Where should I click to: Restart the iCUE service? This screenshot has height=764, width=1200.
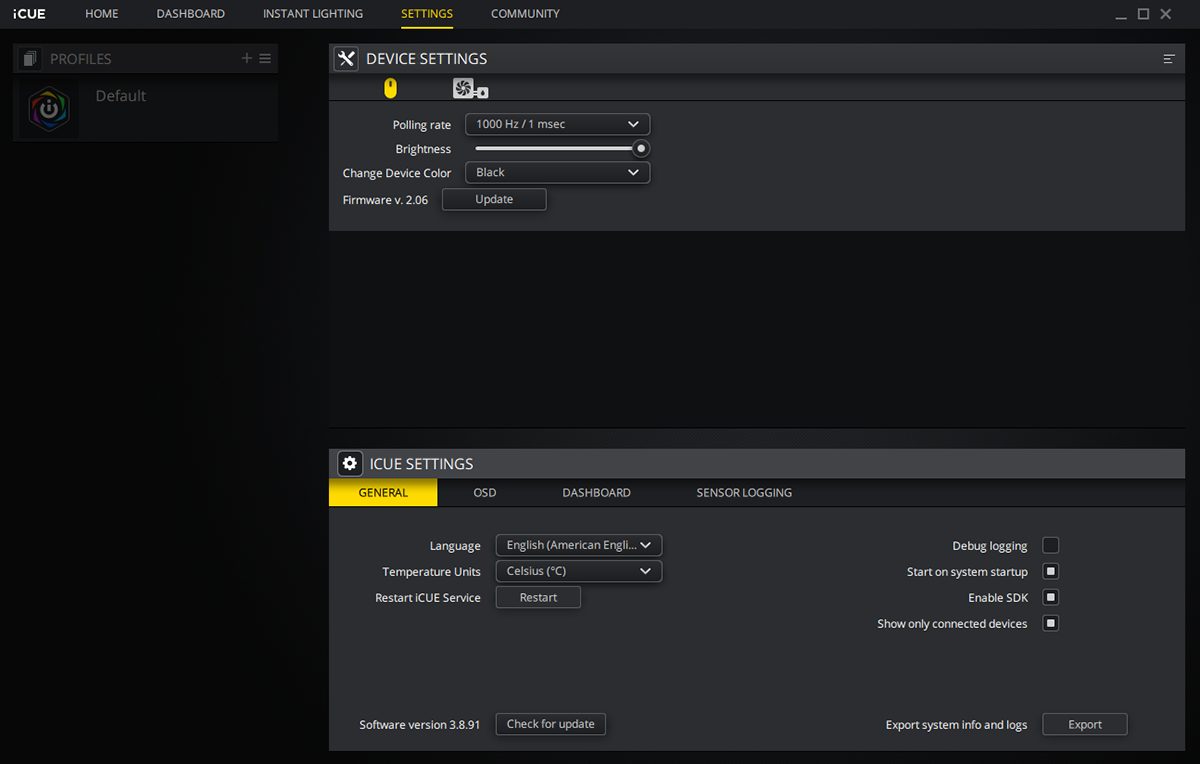[538, 597]
